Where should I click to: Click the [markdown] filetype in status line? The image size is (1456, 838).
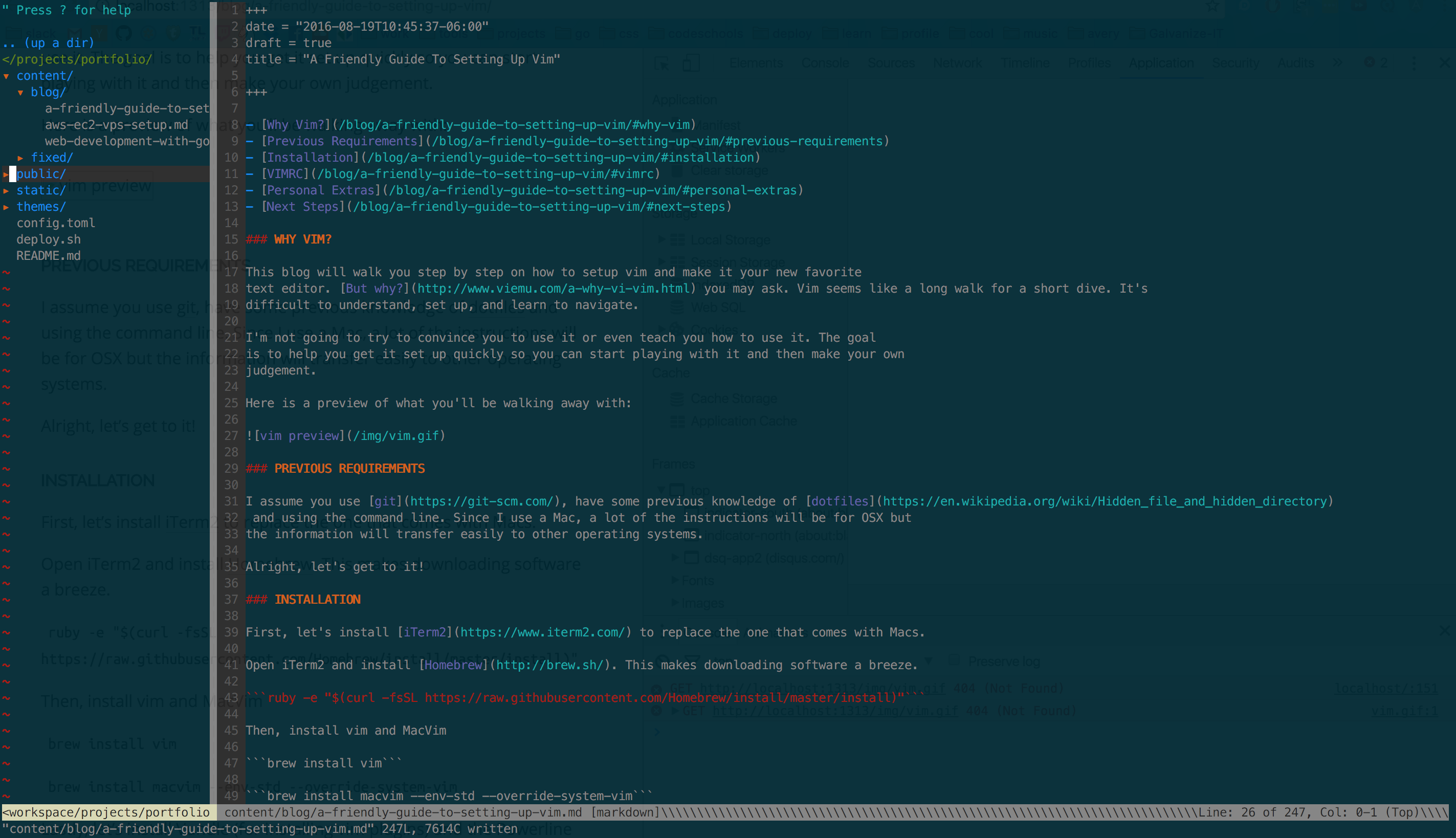[x=626, y=812]
